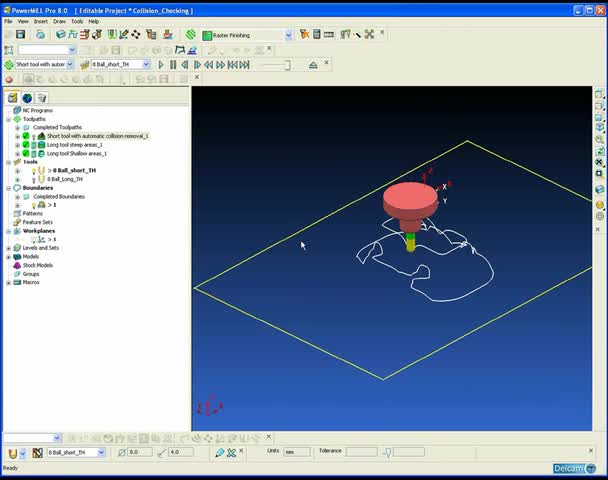Click the eject tool icon on simulation toolbar
Screen dimensions: 608x480
point(313,65)
